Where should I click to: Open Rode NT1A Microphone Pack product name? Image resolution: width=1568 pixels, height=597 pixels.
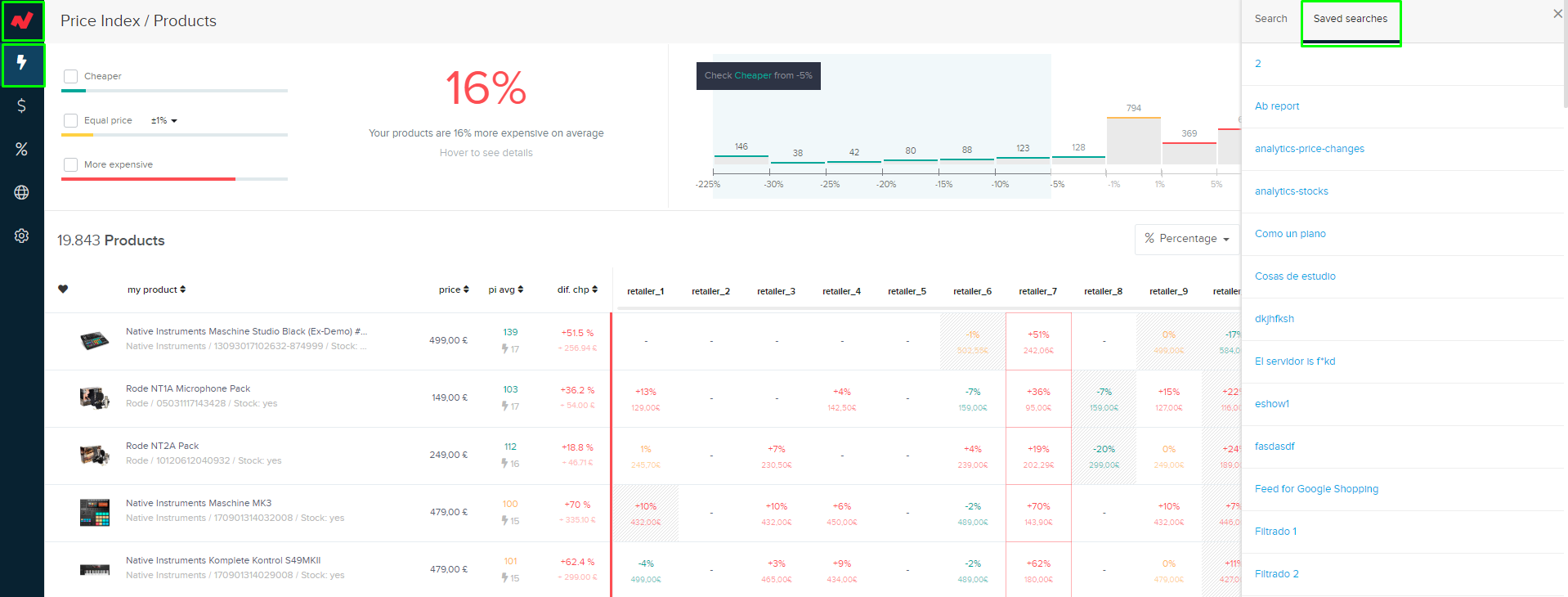(188, 388)
